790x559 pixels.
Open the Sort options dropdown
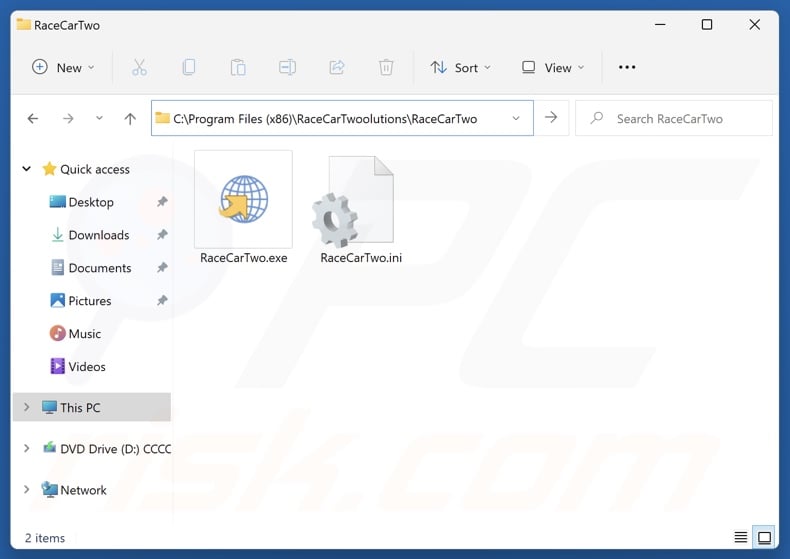point(460,67)
